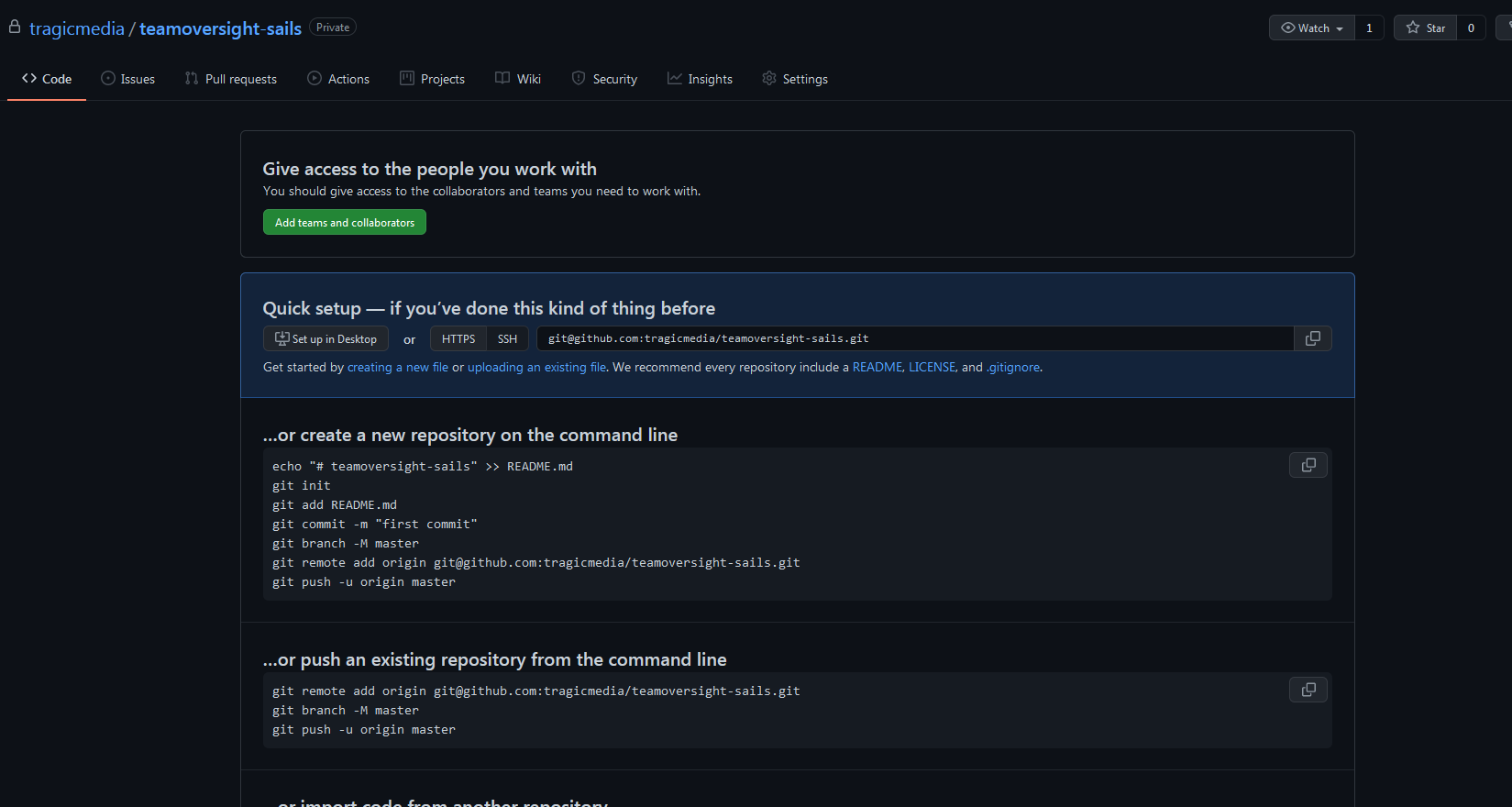The width and height of the screenshot is (1512, 807).
Task: Expand the Watch dropdown caret
Action: coord(1340,28)
